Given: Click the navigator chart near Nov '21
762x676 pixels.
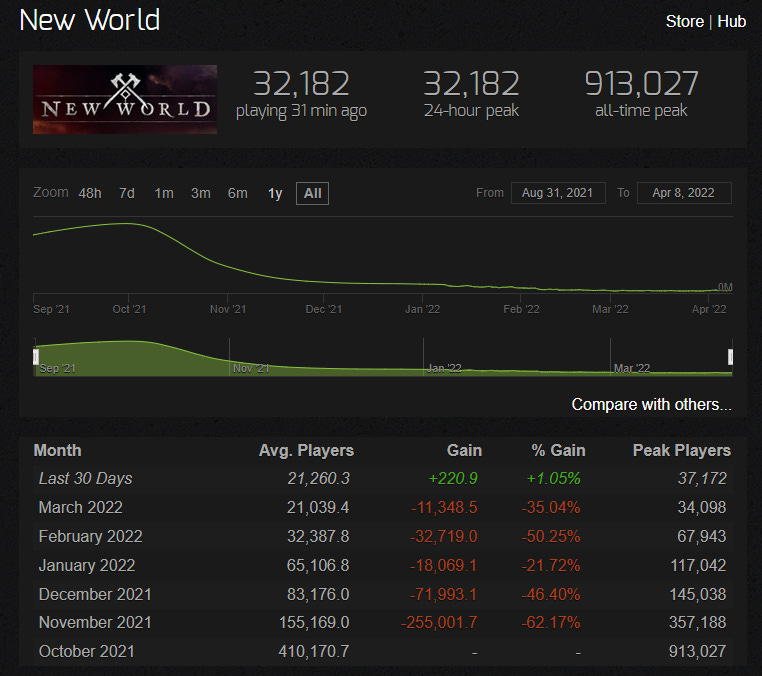Looking at the screenshot, I should tap(251, 368).
